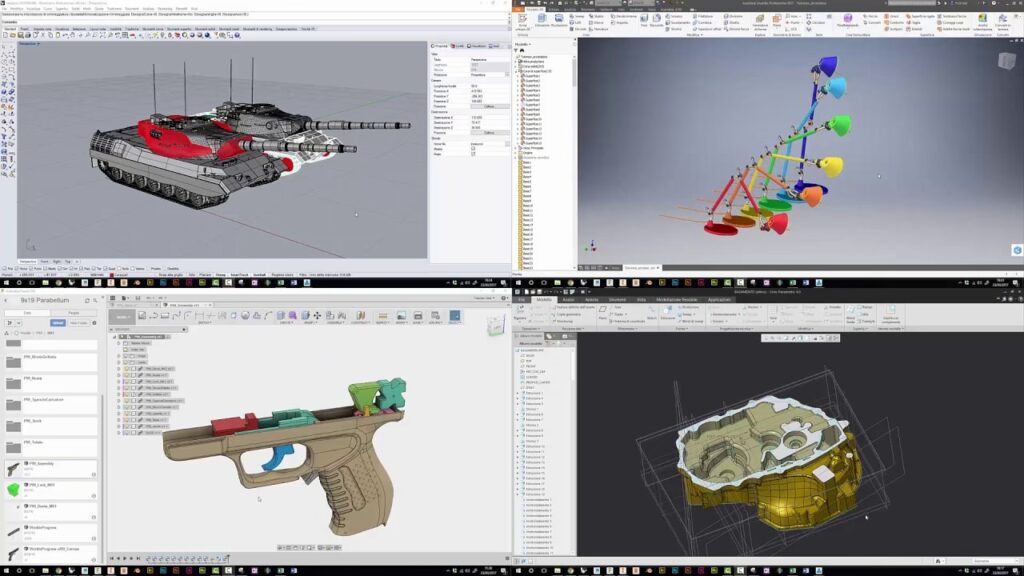1024x576 pixels.
Task: Open the Modello browser dropdown in Inventor
Action: point(524,44)
